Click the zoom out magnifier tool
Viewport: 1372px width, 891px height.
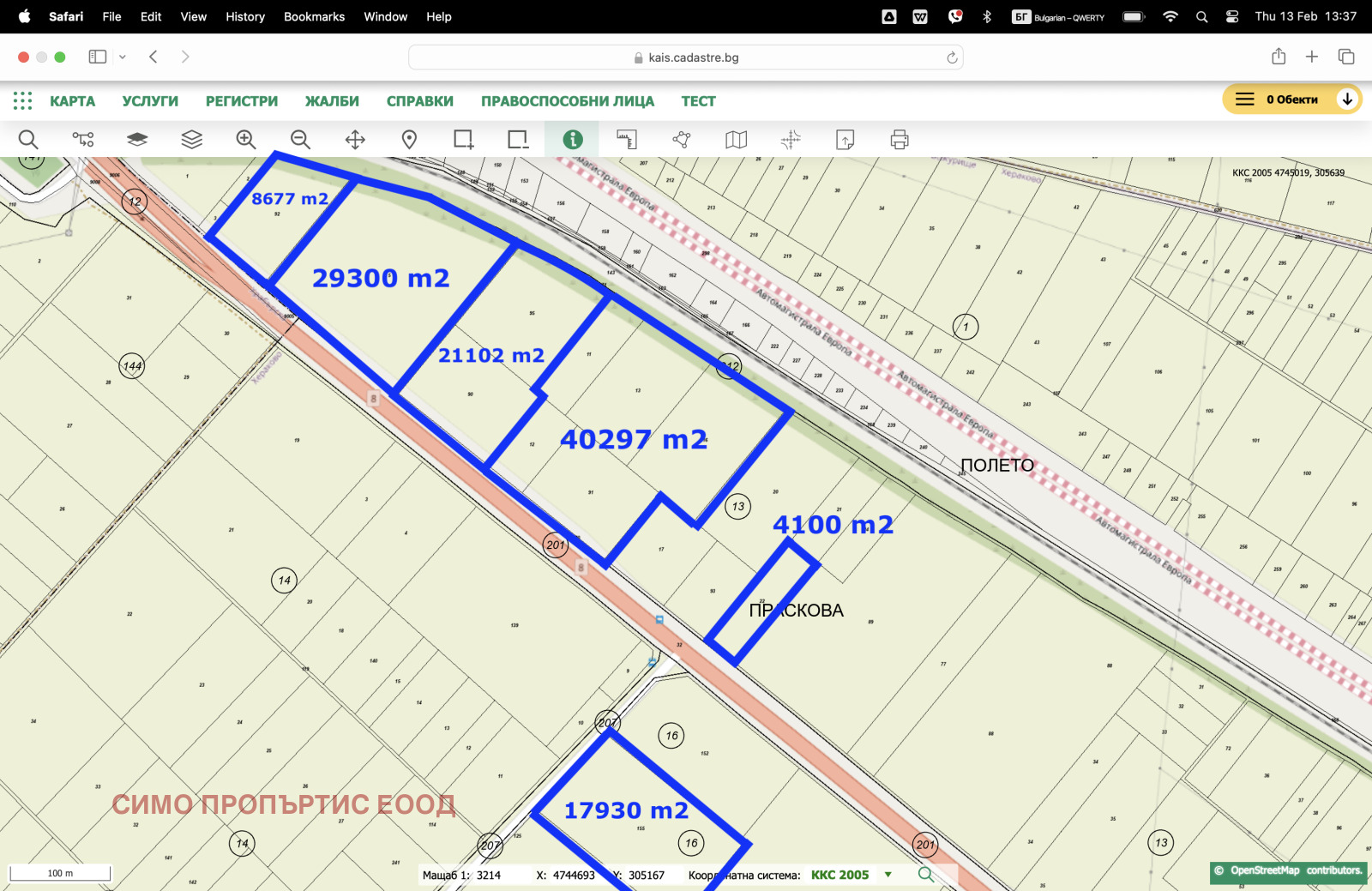pos(300,140)
